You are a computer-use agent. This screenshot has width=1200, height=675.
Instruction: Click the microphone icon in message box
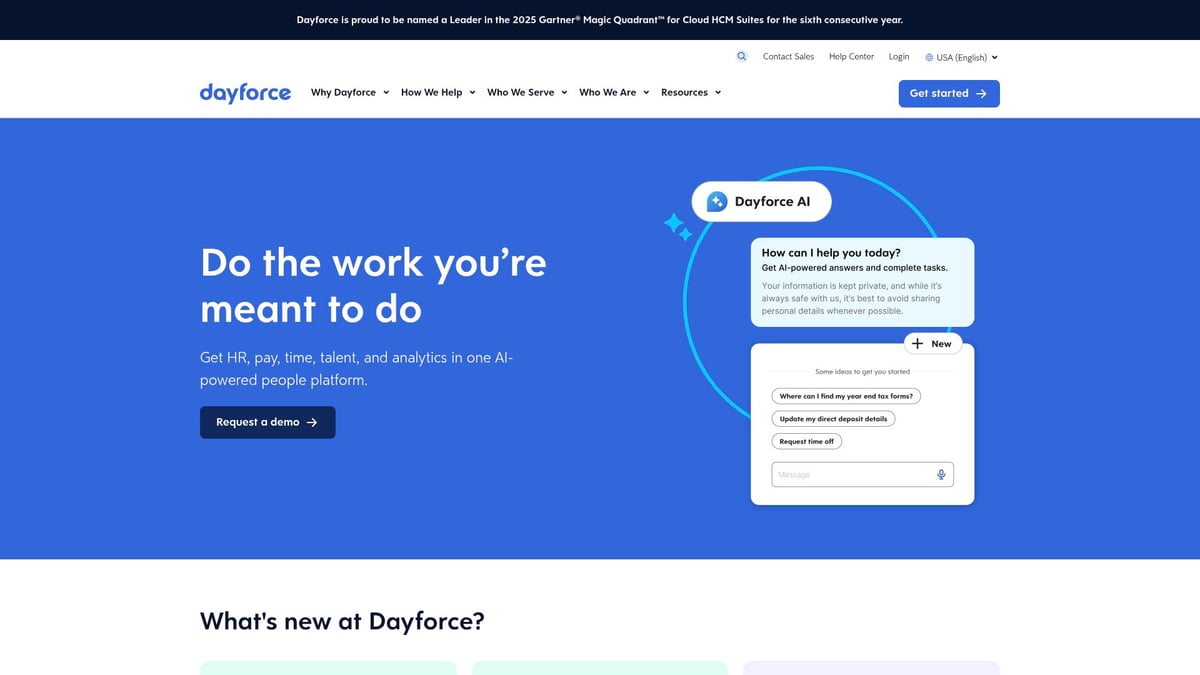tap(941, 475)
